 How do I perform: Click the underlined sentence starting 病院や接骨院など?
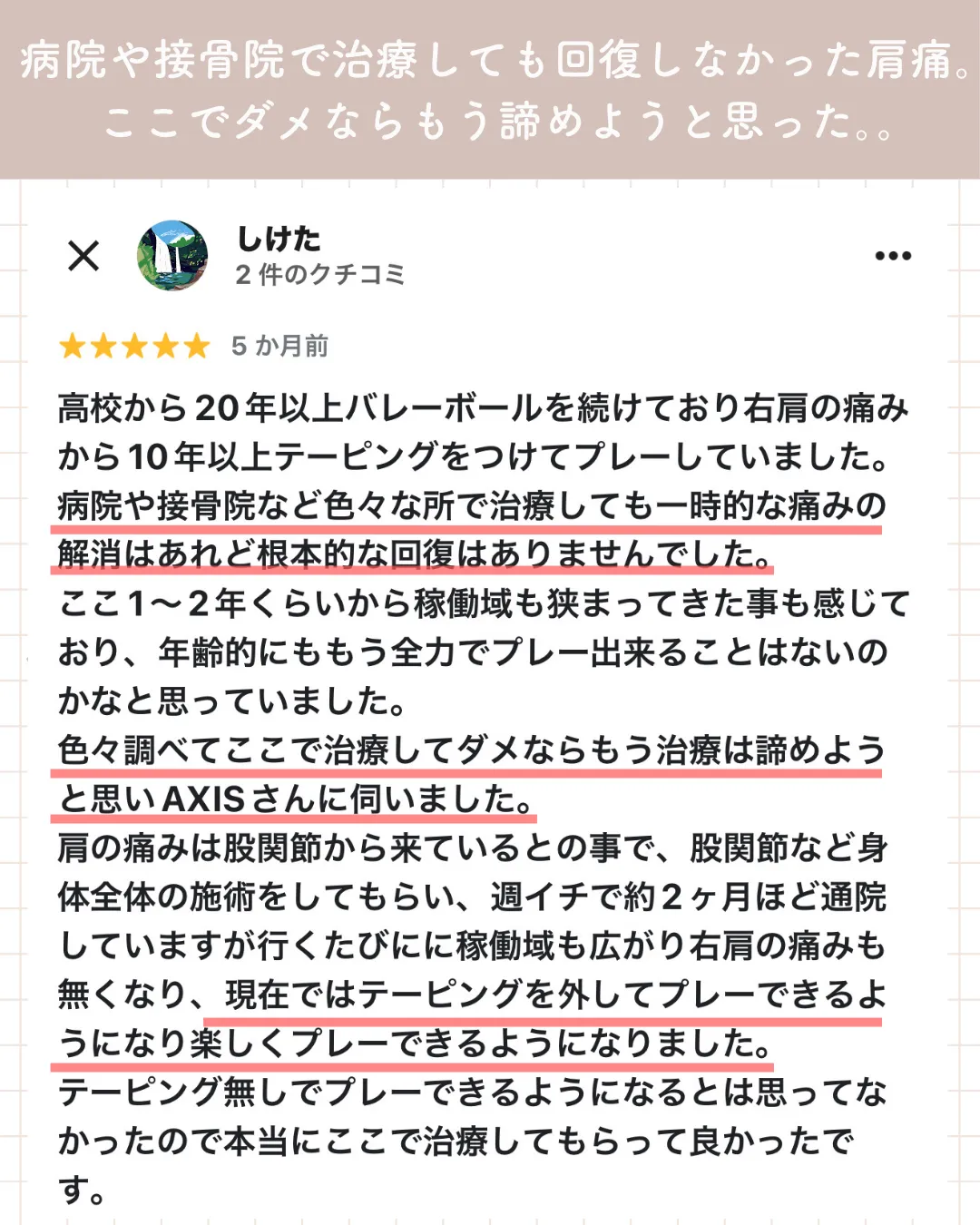[471, 505]
